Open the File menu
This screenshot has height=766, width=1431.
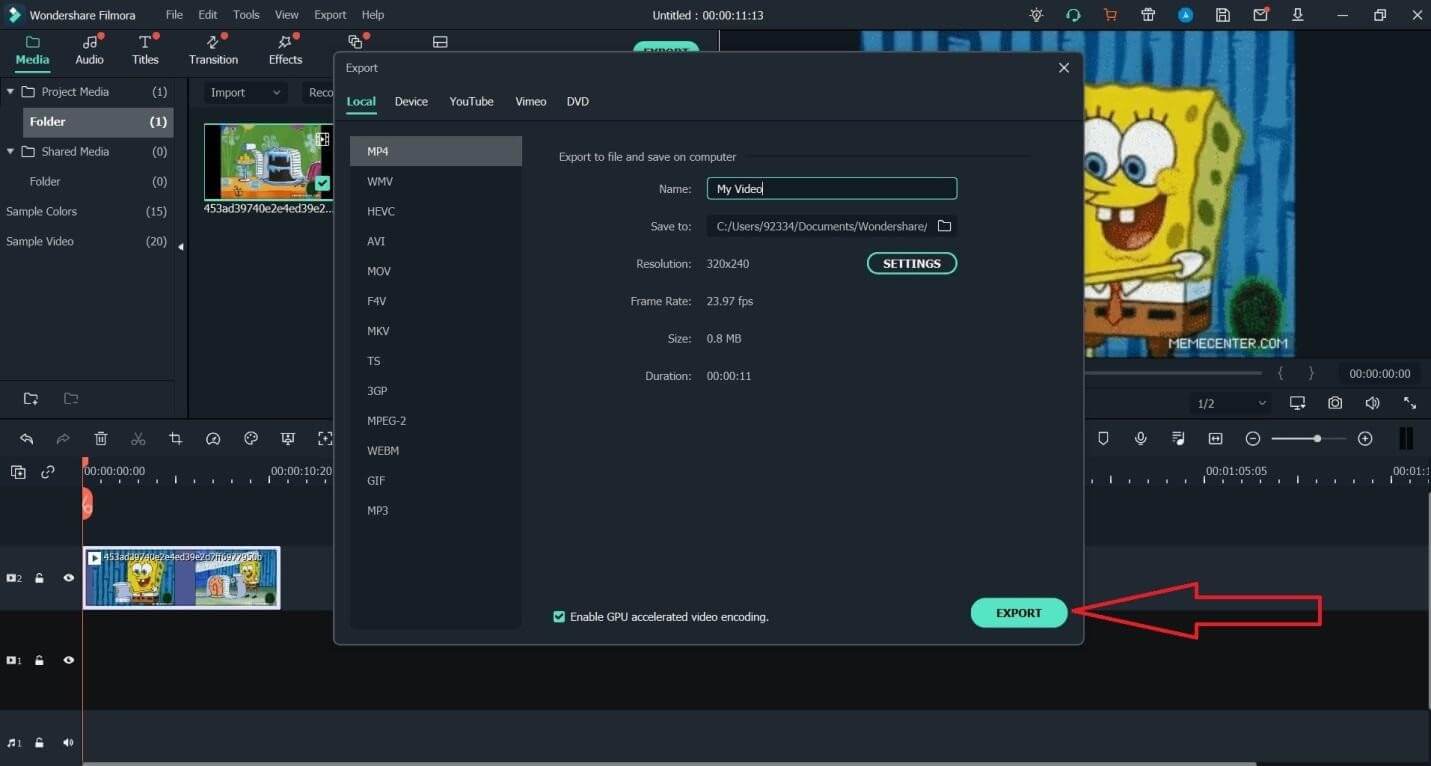point(174,15)
